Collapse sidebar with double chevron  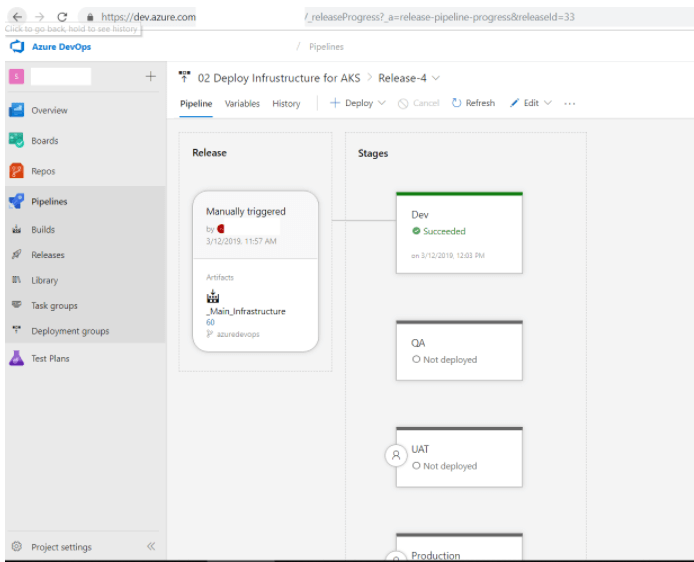(151, 547)
